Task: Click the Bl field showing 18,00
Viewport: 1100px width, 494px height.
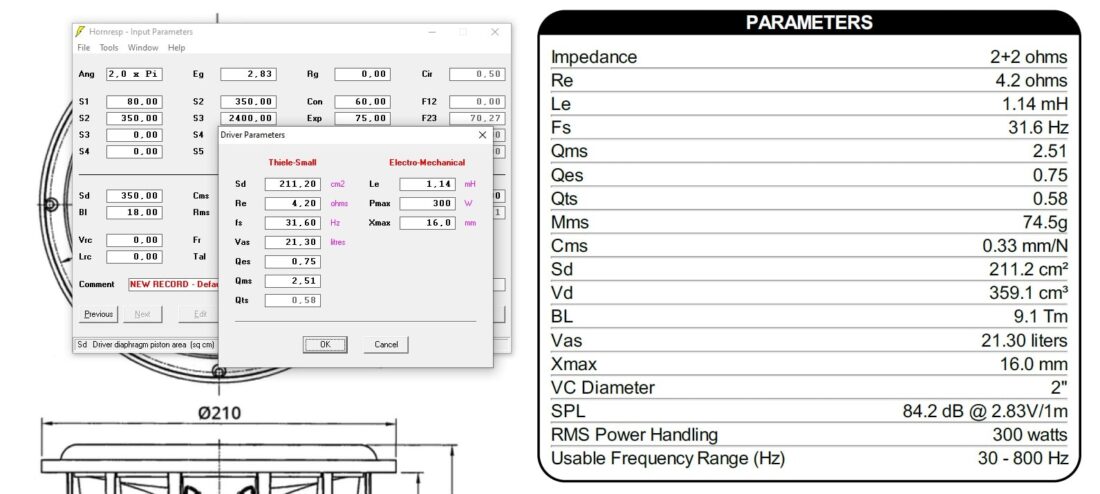Action: click(134, 212)
